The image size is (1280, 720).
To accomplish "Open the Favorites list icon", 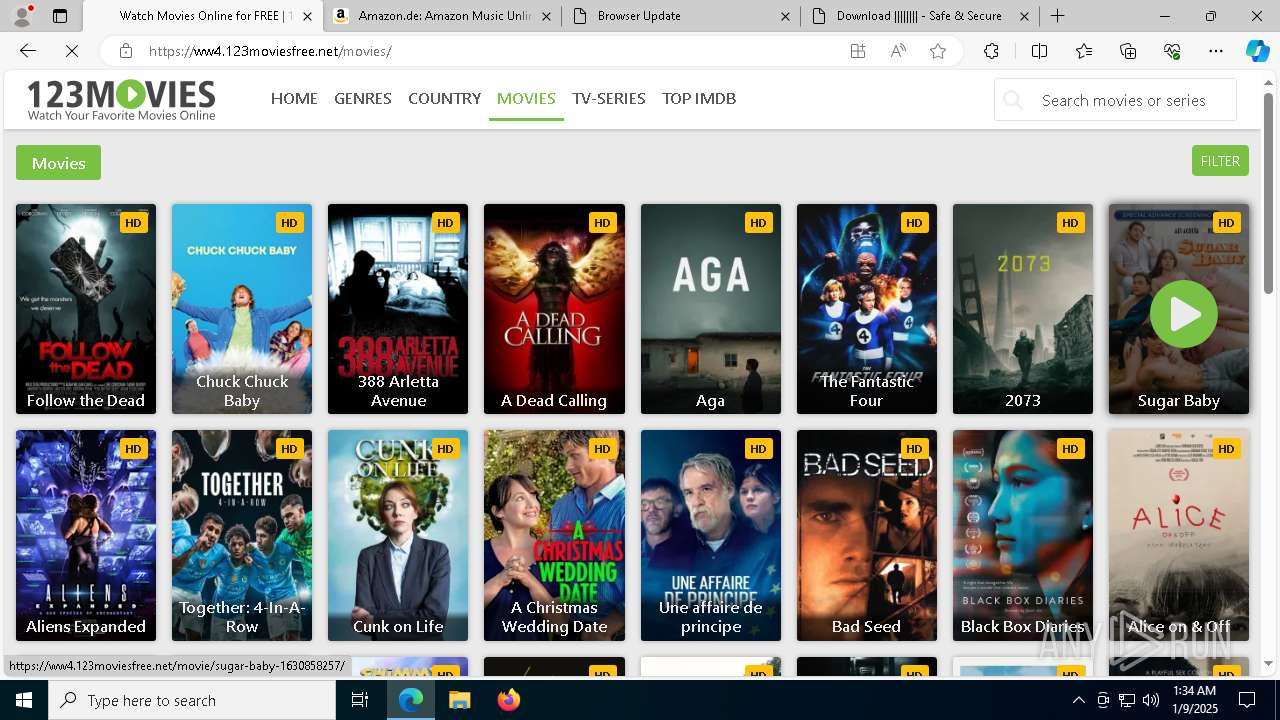I will [x=1084, y=51].
